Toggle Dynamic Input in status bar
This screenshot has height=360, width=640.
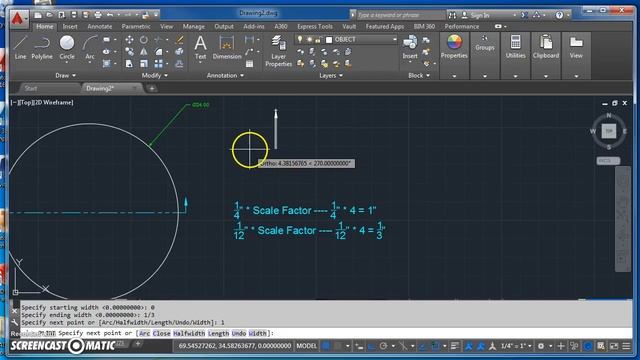[x=359, y=346]
